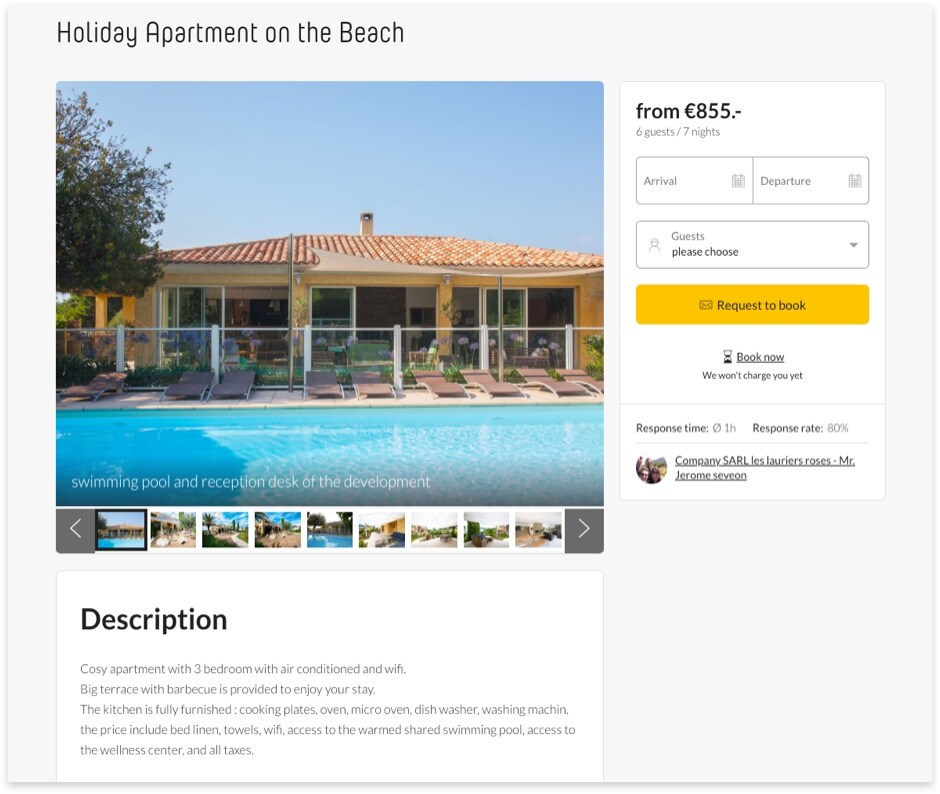Select the seventh gallery thumbnail
The height and width of the screenshot is (794, 940).
pyautogui.click(x=434, y=530)
